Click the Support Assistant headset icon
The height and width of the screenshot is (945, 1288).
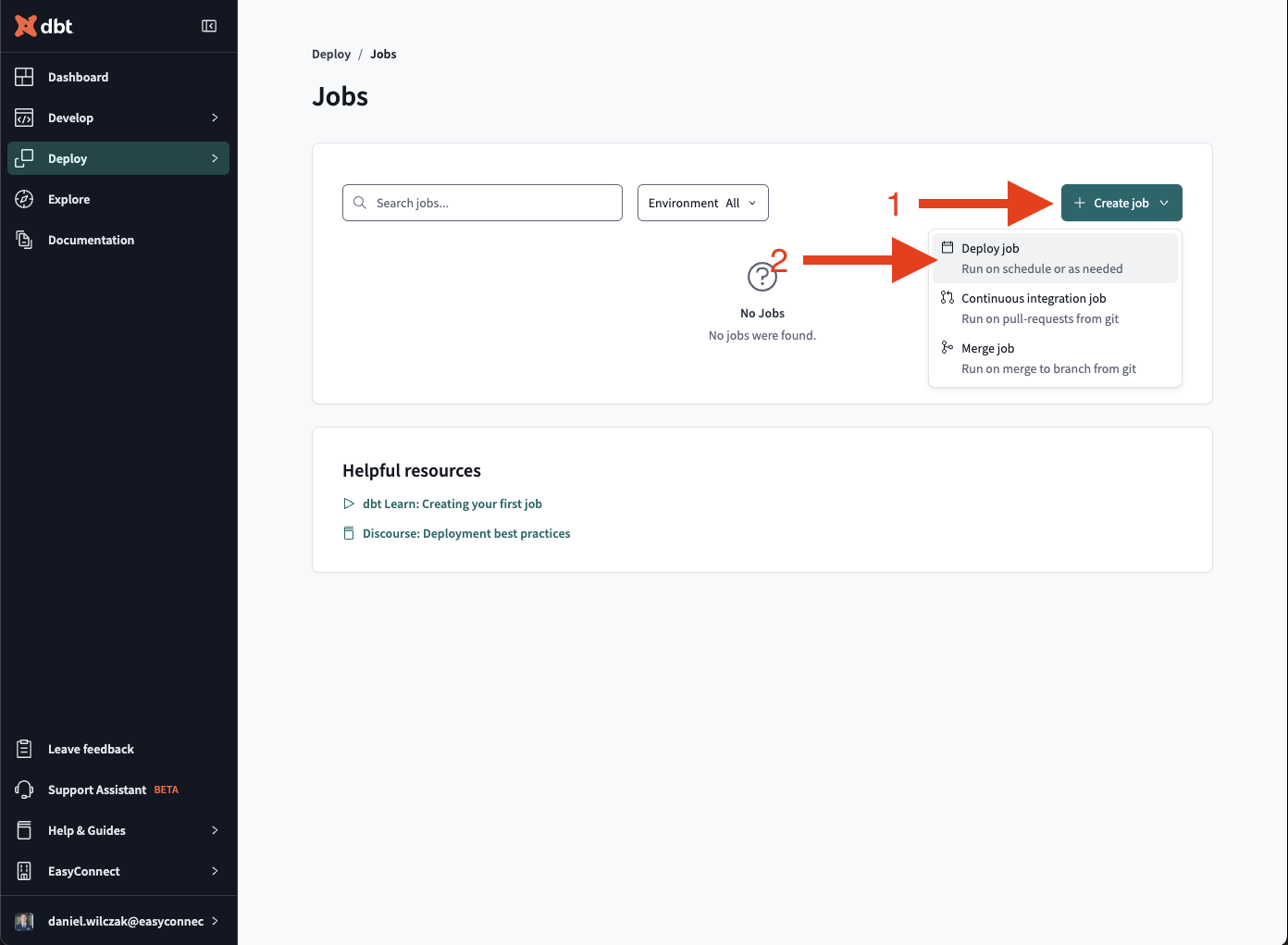pos(24,790)
